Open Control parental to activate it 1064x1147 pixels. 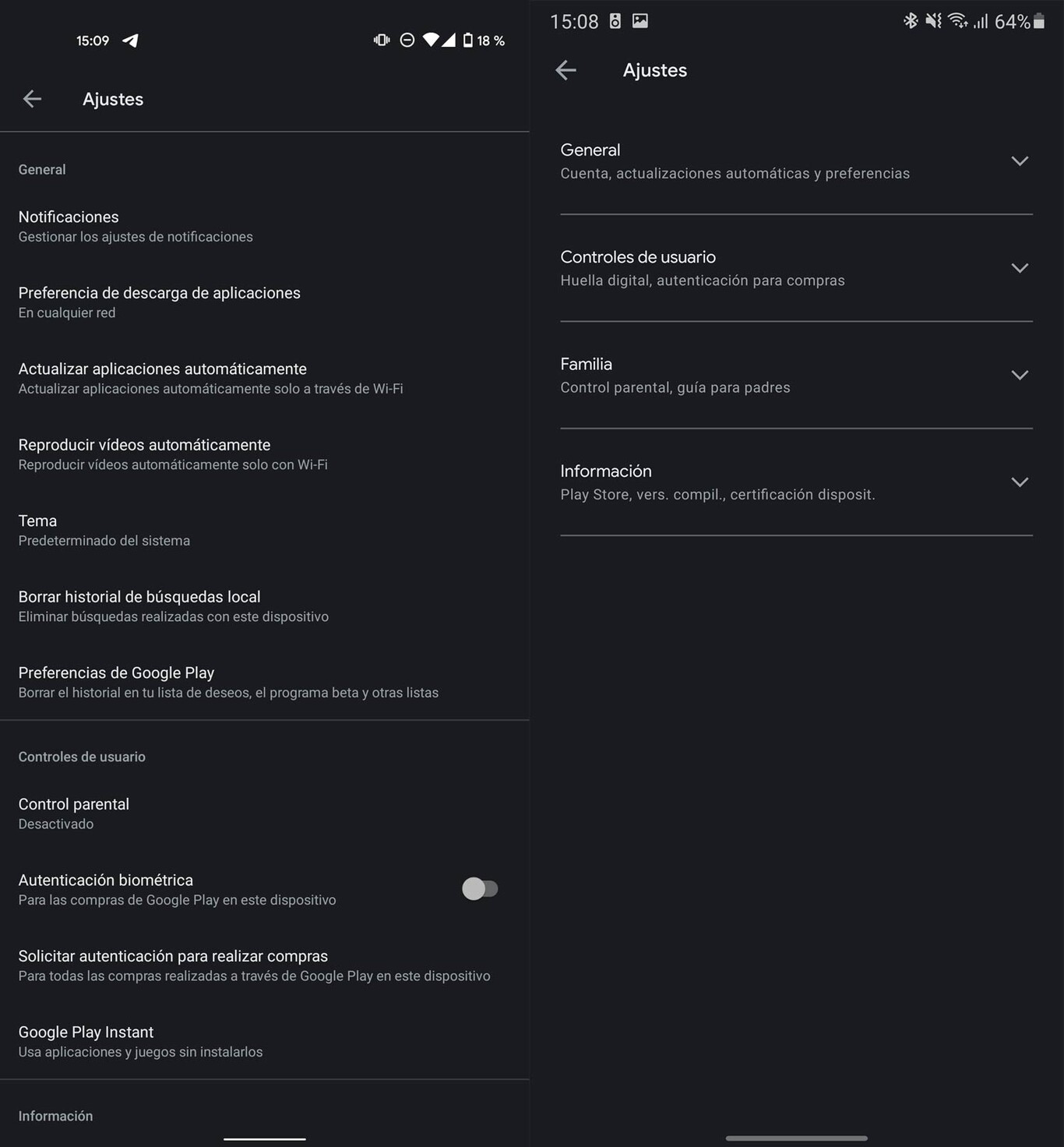74,812
